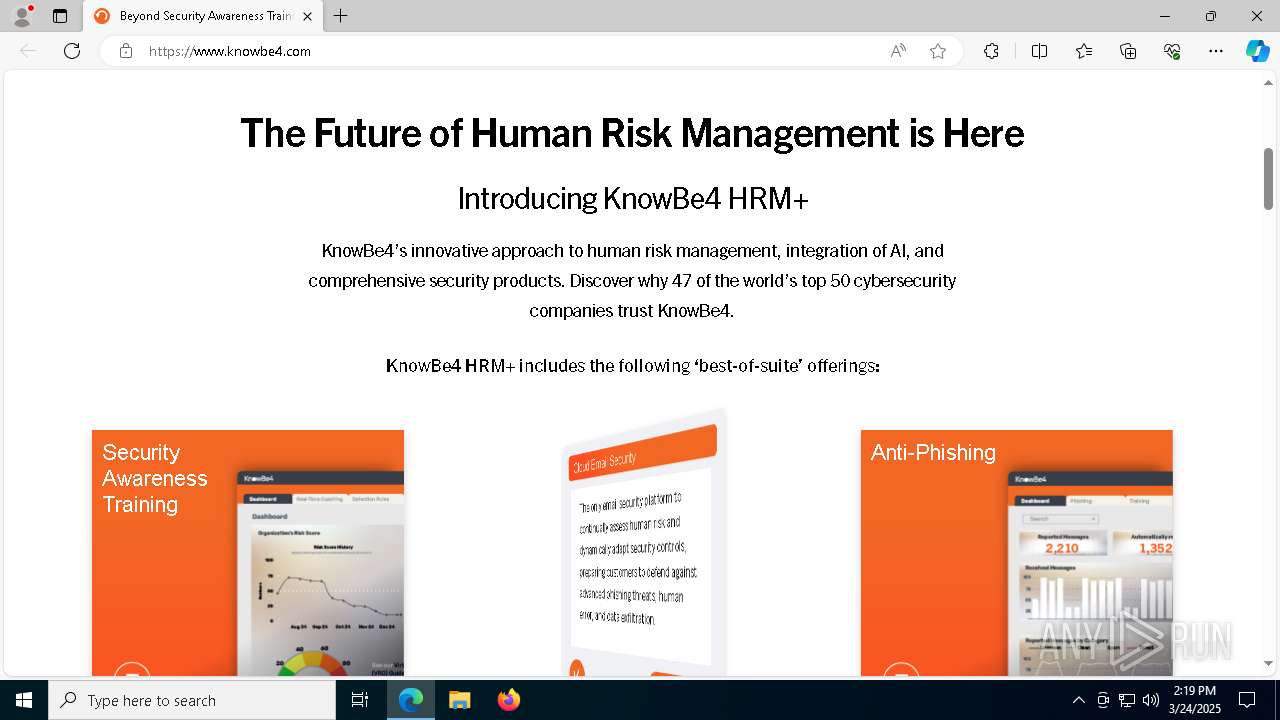The height and width of the screenshot is (720, 1280).
Task: Click the scroll down arrow
Action: 1268,663
